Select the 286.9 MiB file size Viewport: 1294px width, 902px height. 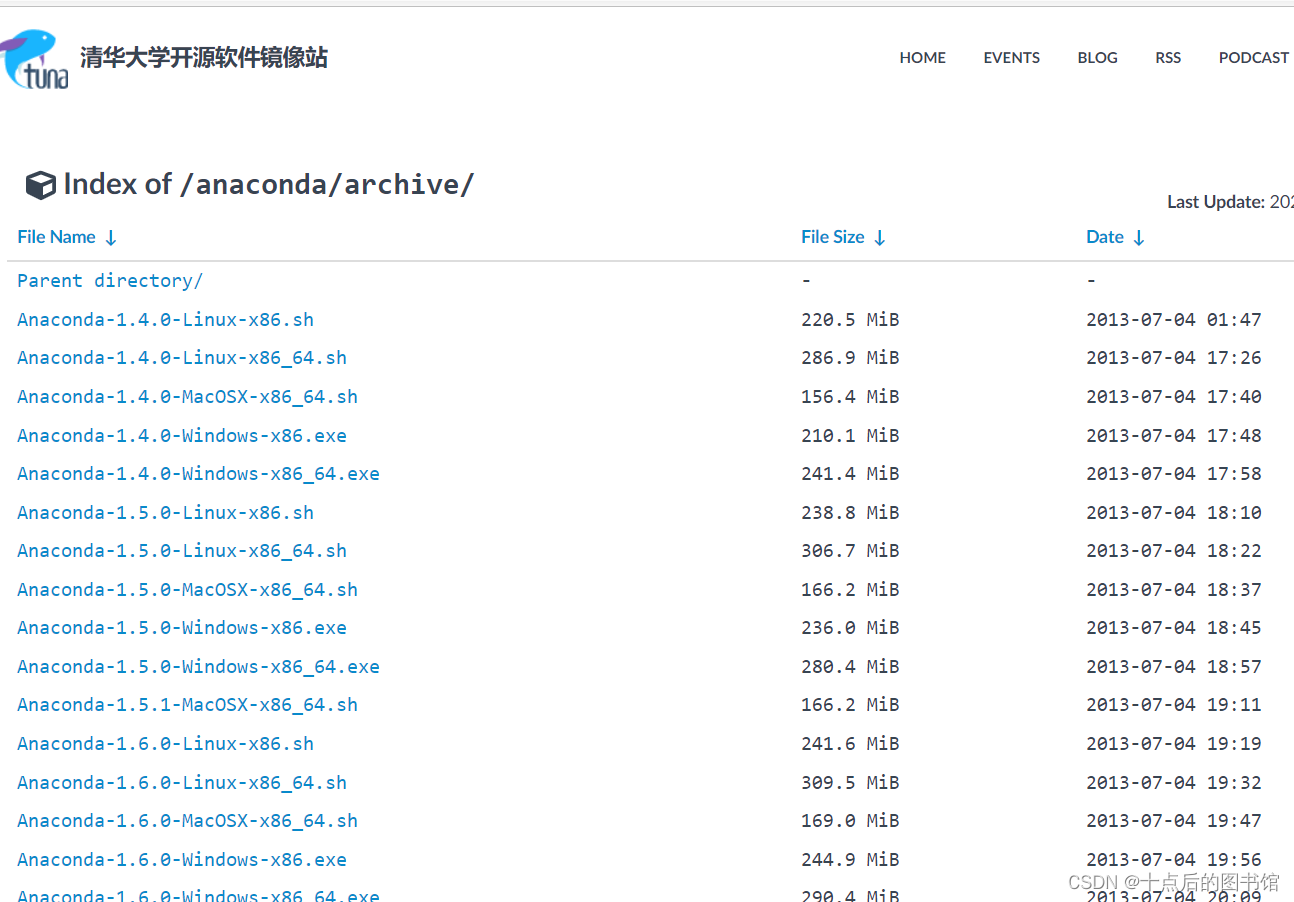850,358
